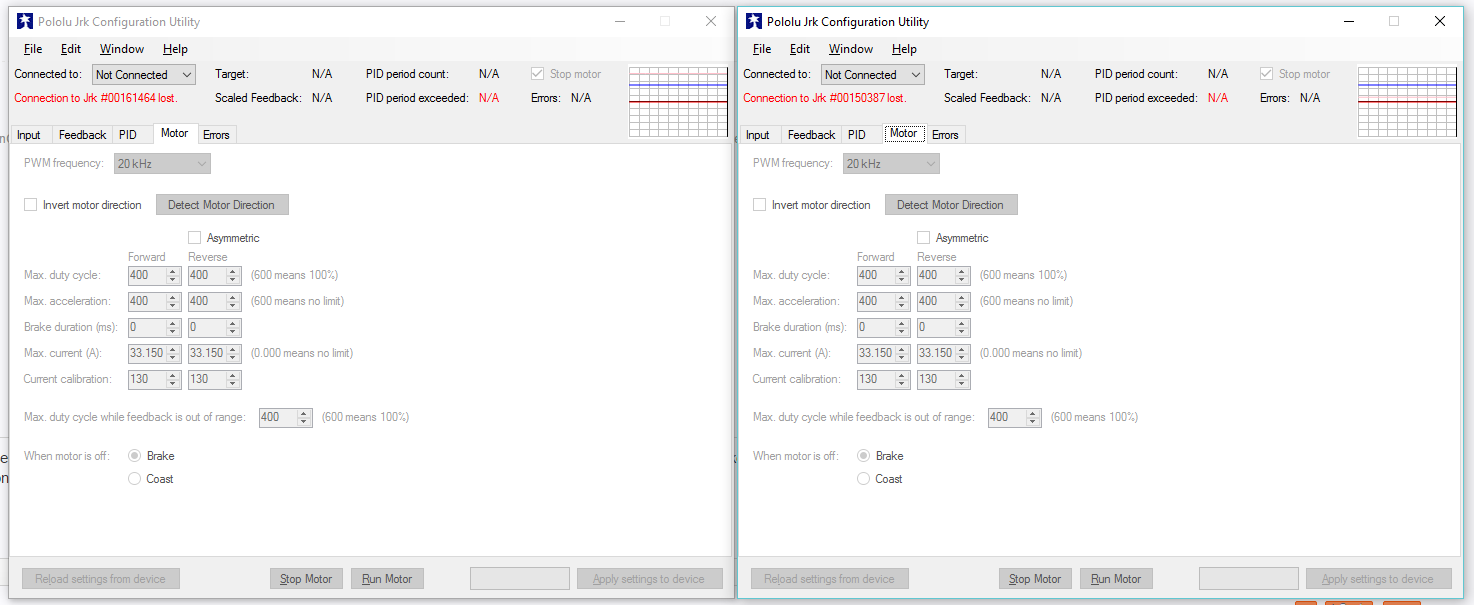Viewport: 1474px width, 605px height.
Task: Open the Help menu in the #00150387 window
Action: click(x=904, y=49)
